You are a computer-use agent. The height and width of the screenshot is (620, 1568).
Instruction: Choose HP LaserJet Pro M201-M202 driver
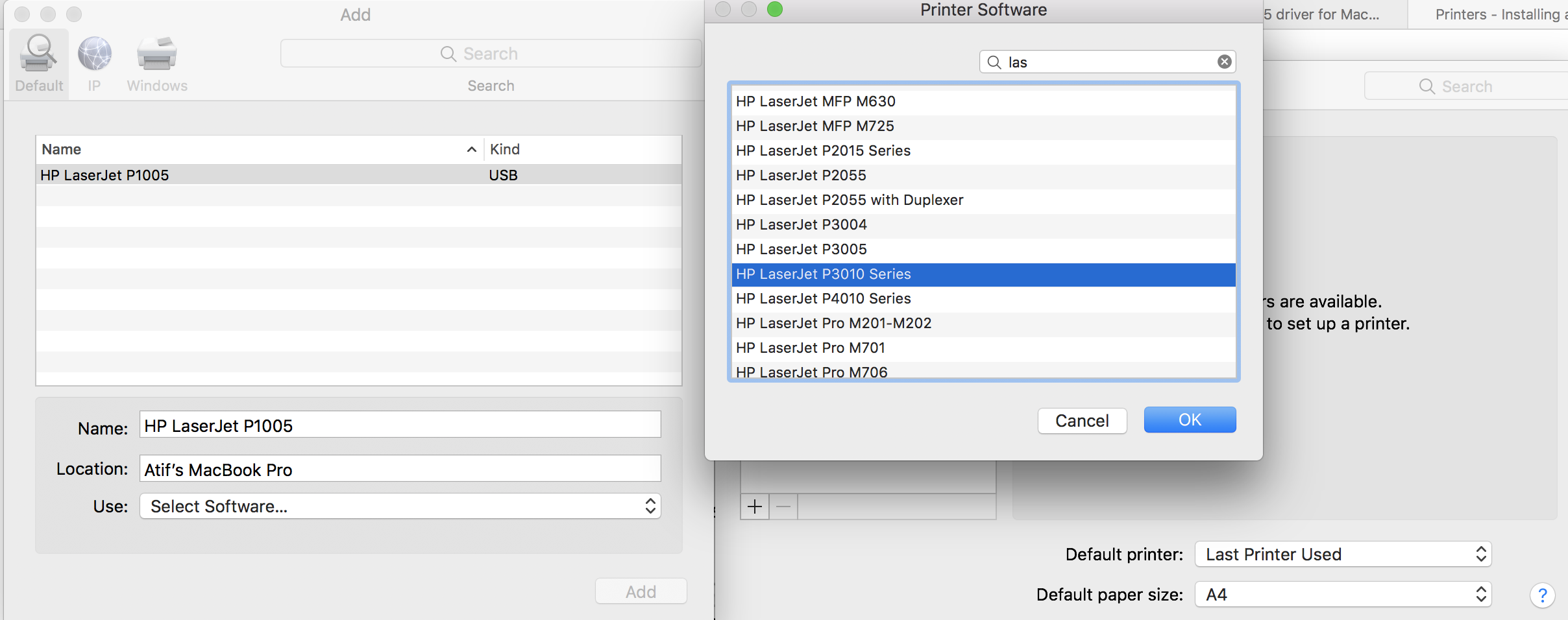tap(833, 323)
